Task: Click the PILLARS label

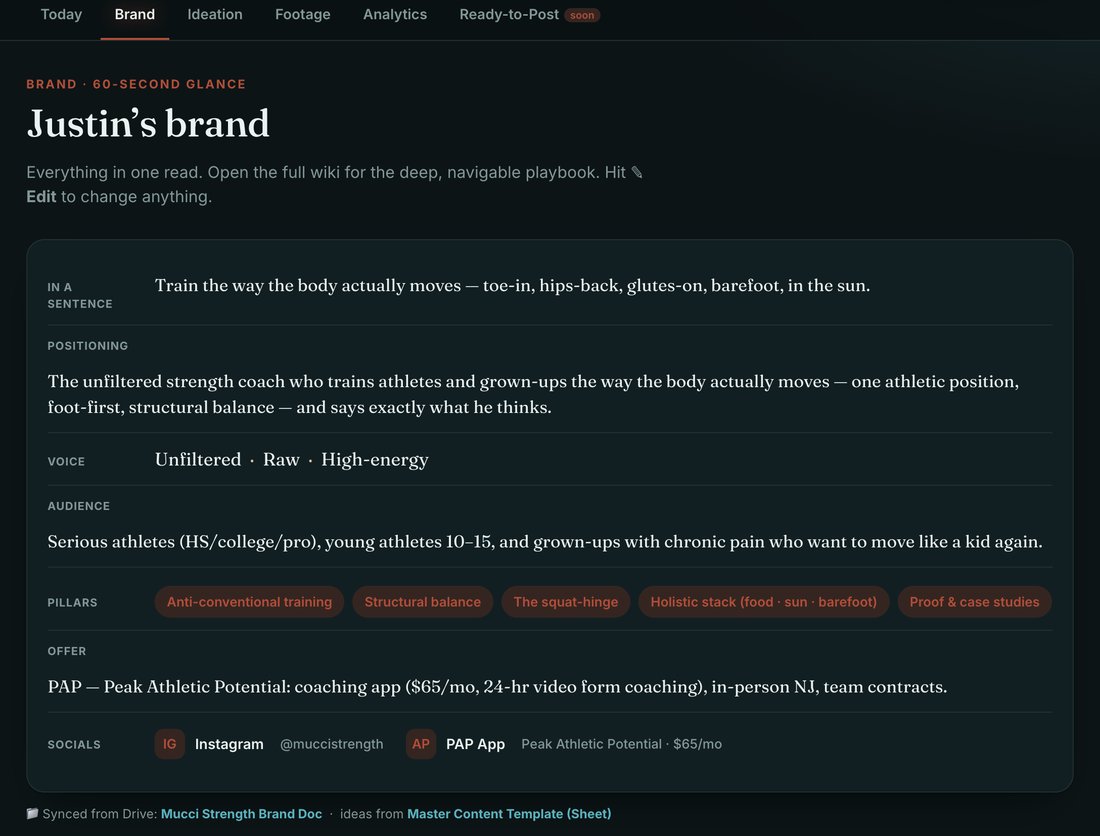Action: pos(72,602)
